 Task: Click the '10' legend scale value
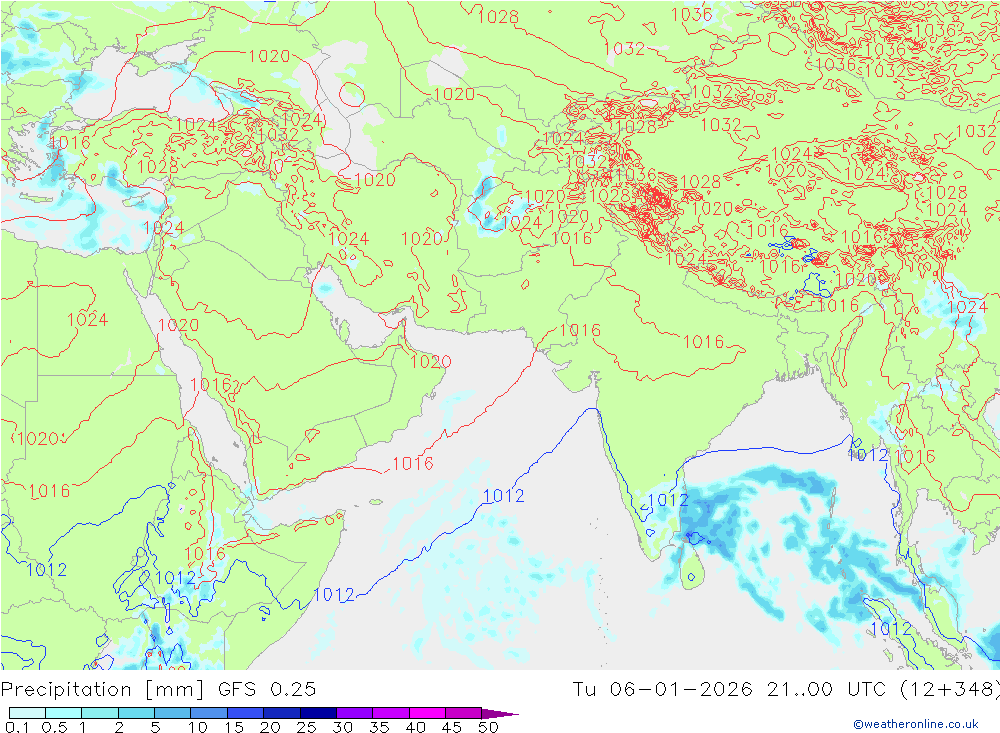pyautogui.click(x=198, y=727)
